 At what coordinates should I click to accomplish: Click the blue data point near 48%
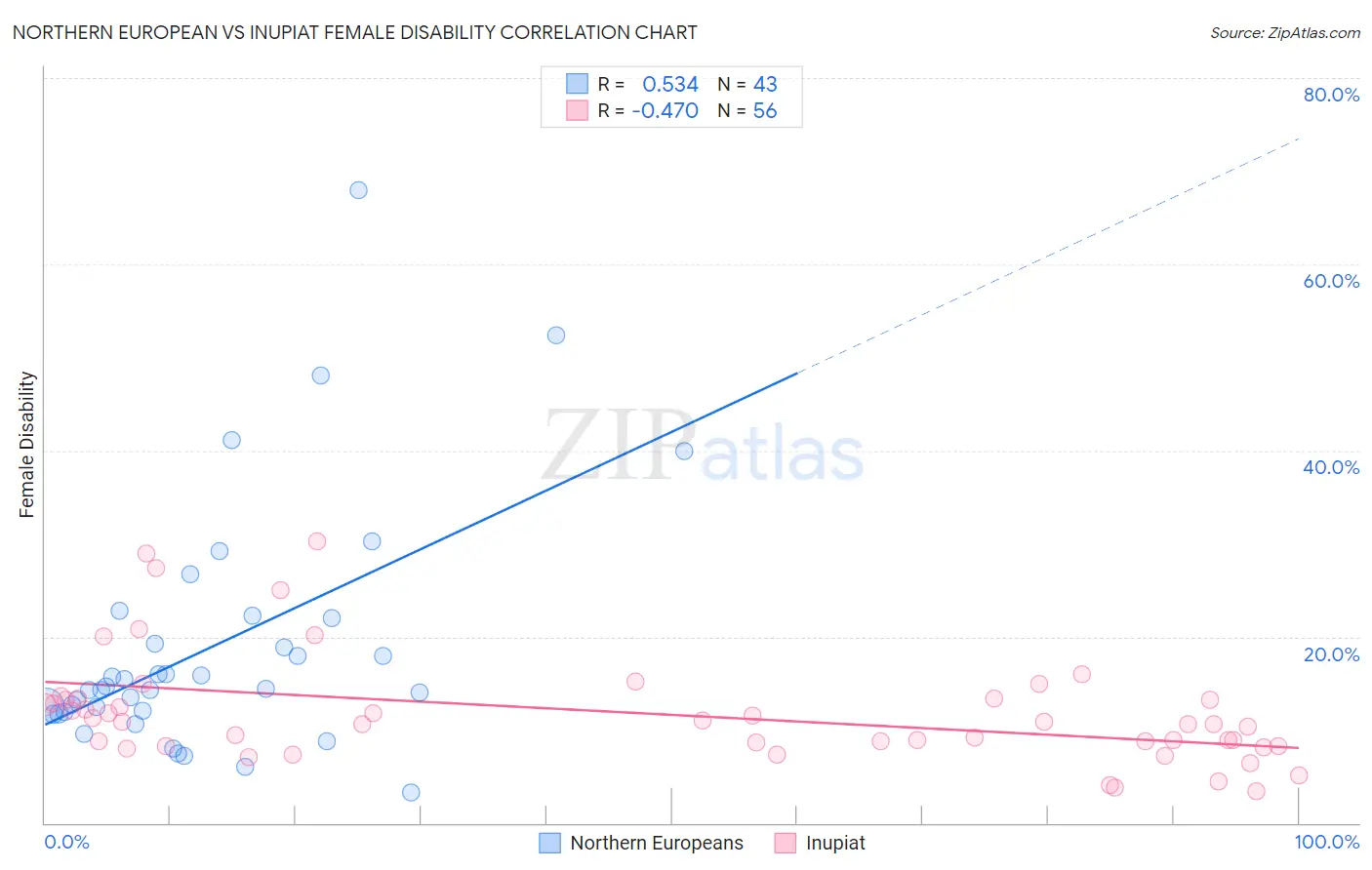tap(320, 376)
